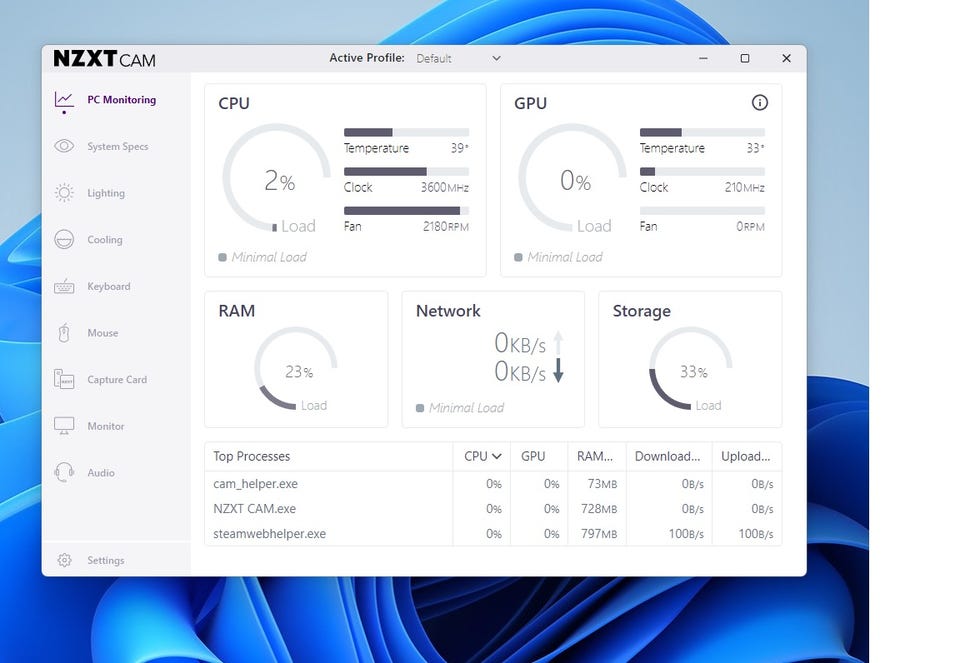The height and width of the screenshot is (663, 960).
Task: Go to Lighting section
Action: (106, 193)
